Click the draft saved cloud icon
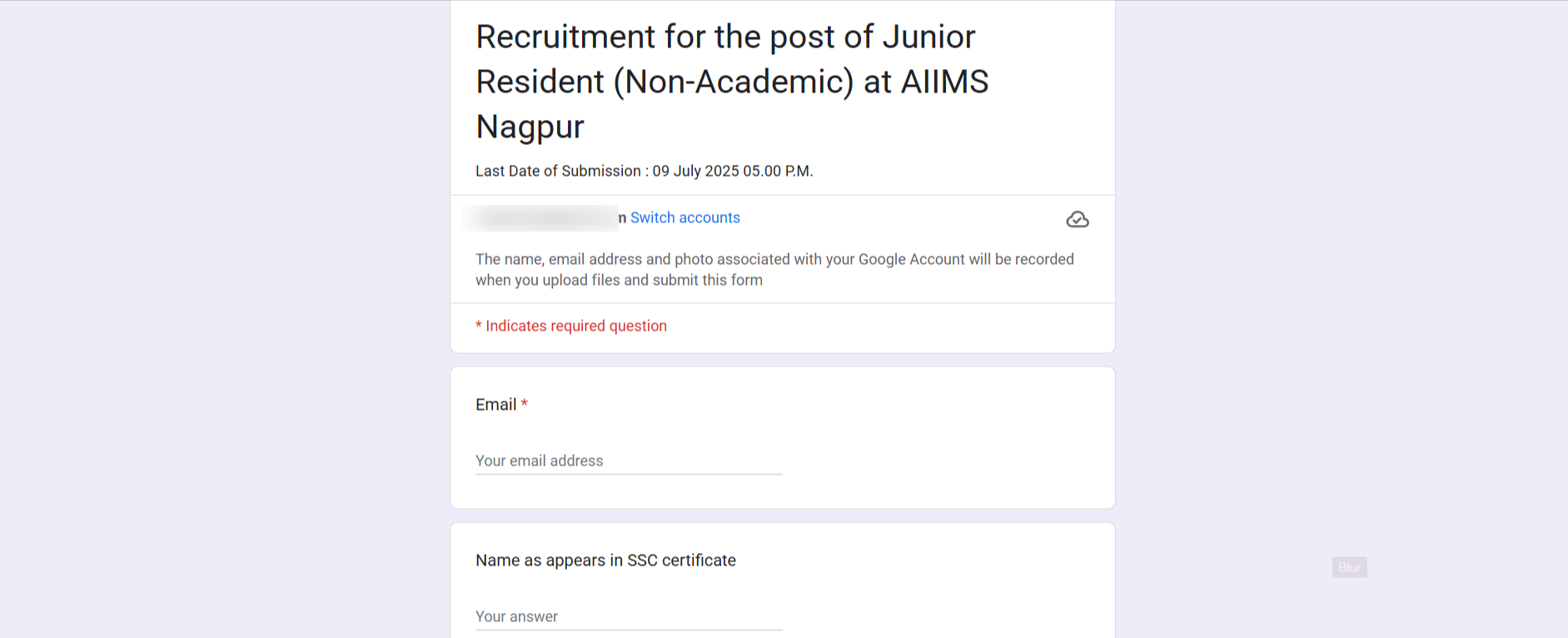1568x638 pixels. pos(1078,219)
